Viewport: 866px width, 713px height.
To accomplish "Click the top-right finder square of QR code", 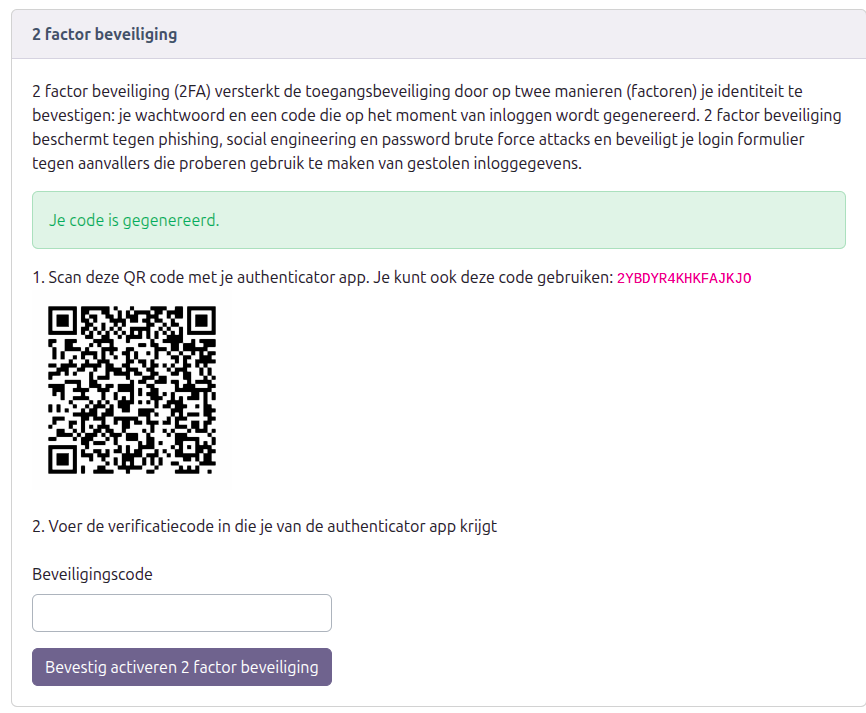I will click(x=202, y=320).
